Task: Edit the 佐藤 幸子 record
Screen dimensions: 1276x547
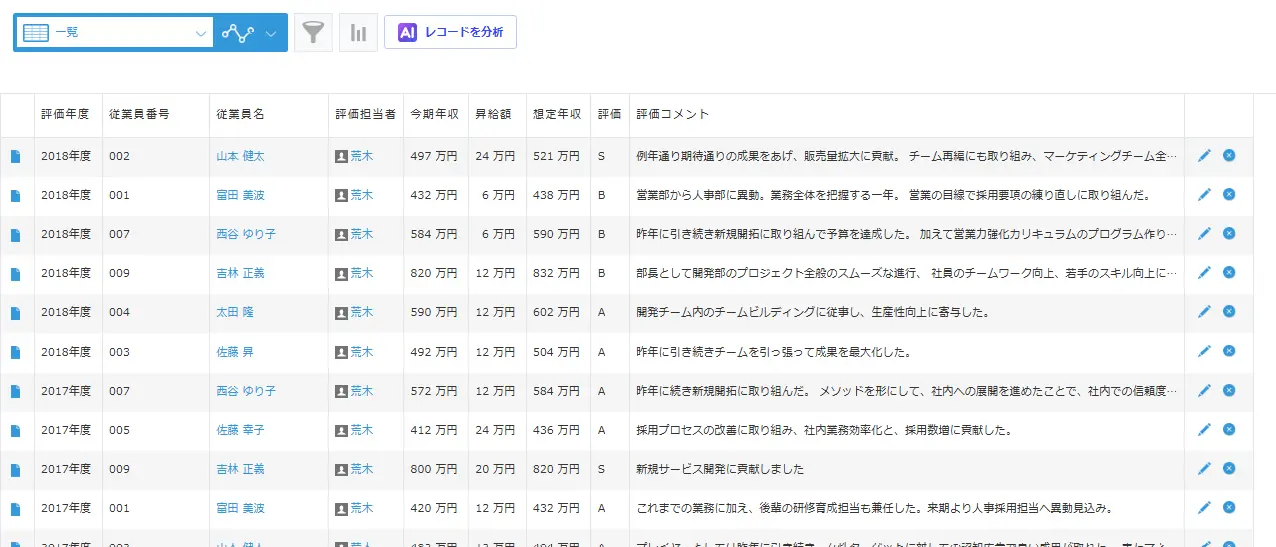Action: tap(1204, 429)
